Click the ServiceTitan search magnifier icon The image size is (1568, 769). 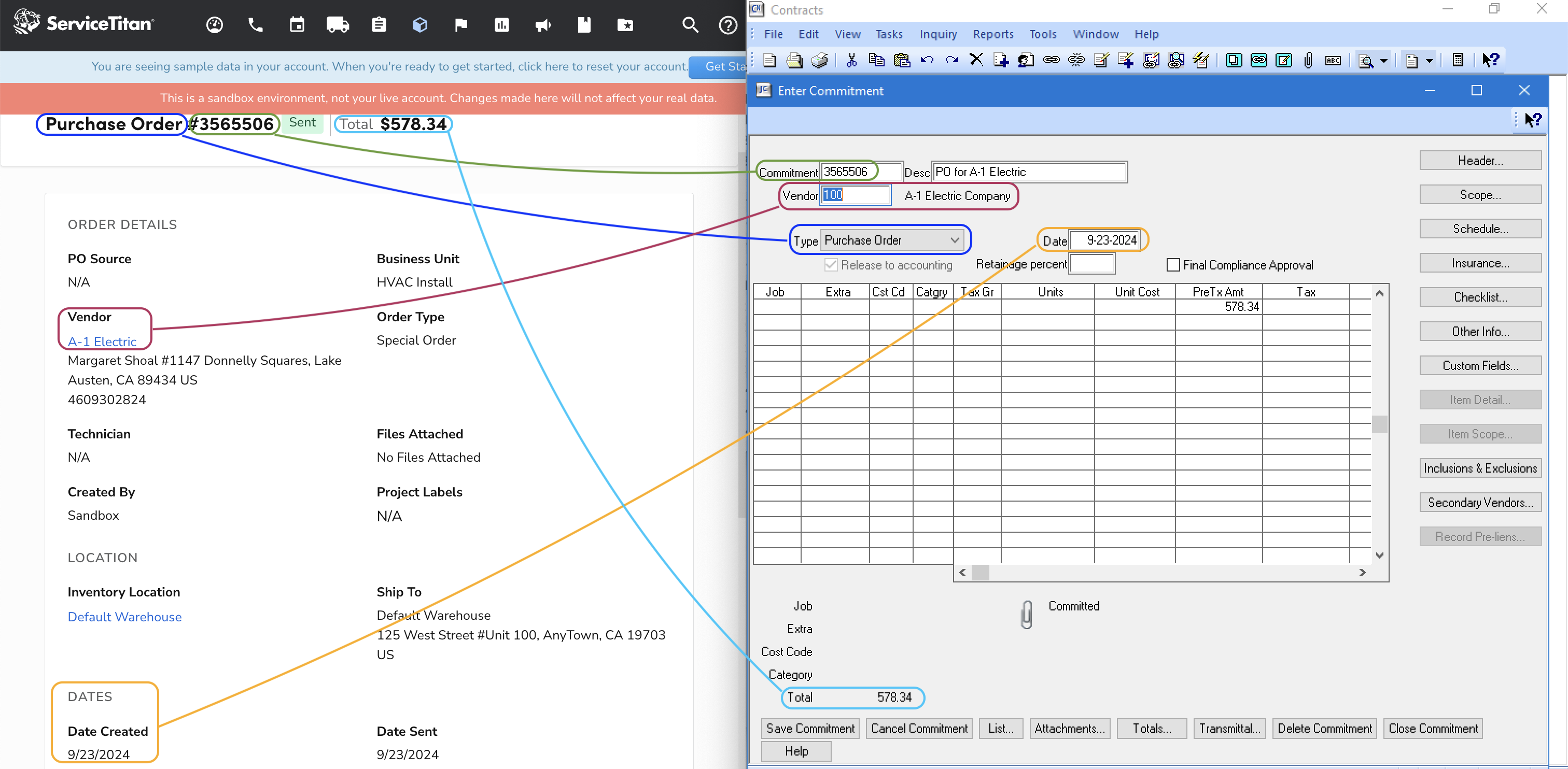click(x=690, y=25)
